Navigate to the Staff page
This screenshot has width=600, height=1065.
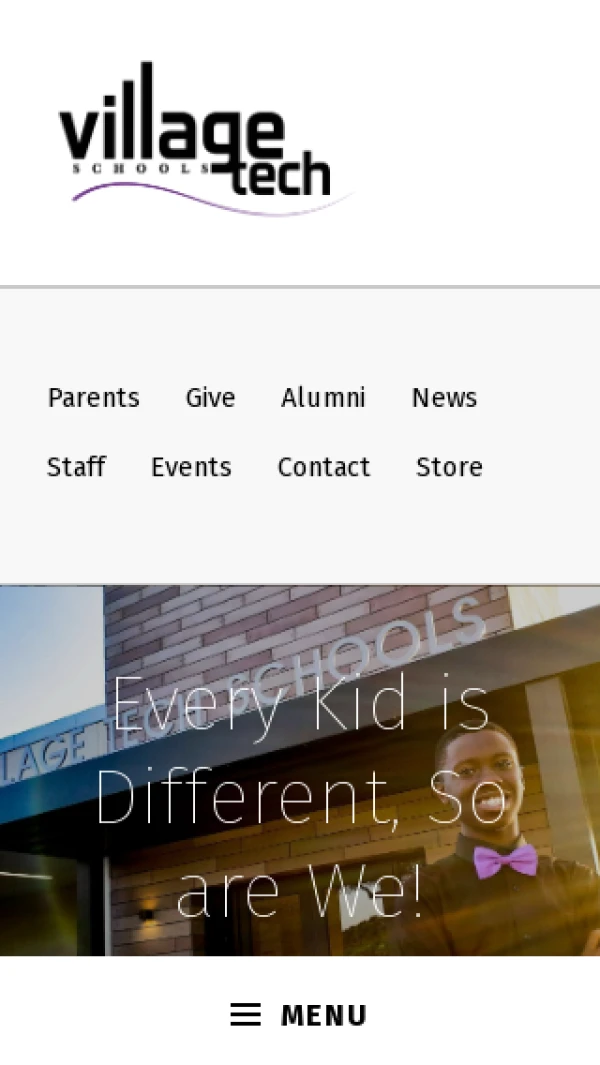click(x=76, y=467)
